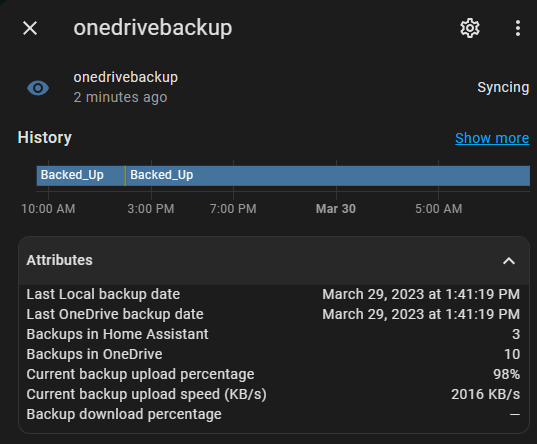Screen dimensions: 537x444
Task: Click the orange state marker in history bar
Action: pos(125,176)
